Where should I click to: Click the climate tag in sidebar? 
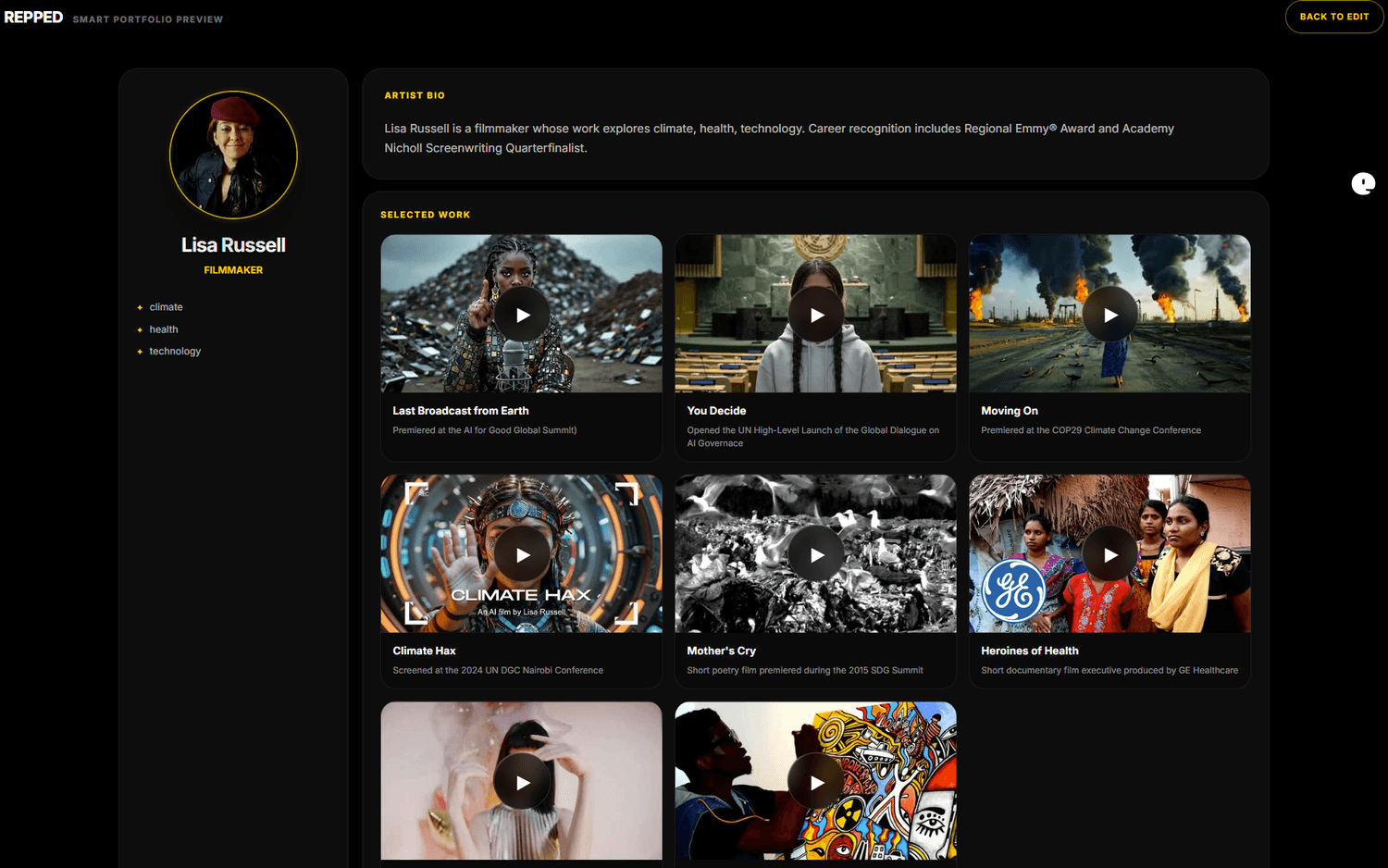167,307
